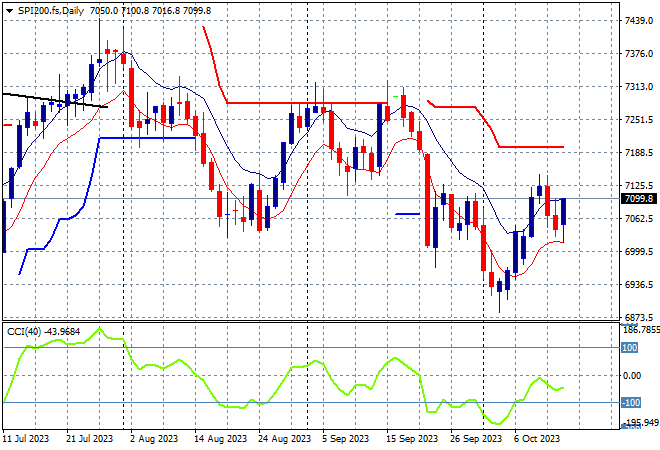Click the 21 Jul 2023 date label
Viewport: 660px width, 450px height.
pos(89,439)
